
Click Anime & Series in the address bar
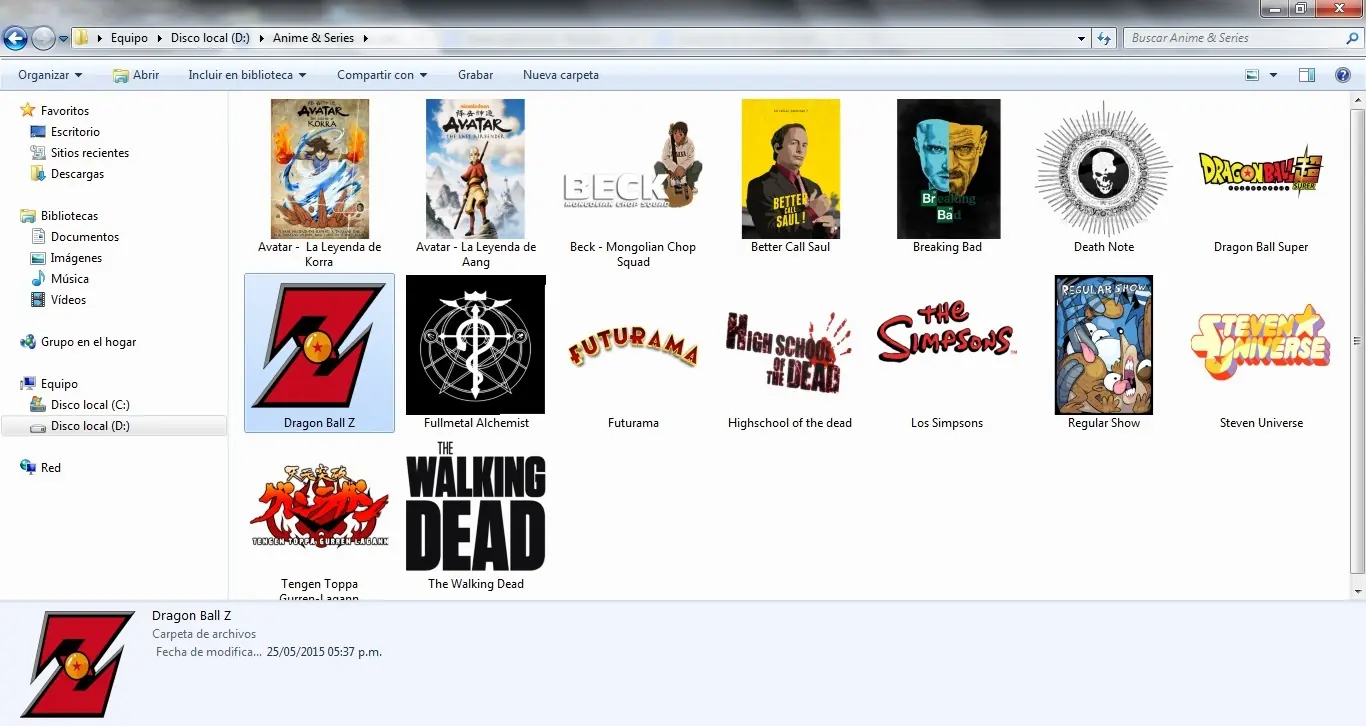click(314, 38)
